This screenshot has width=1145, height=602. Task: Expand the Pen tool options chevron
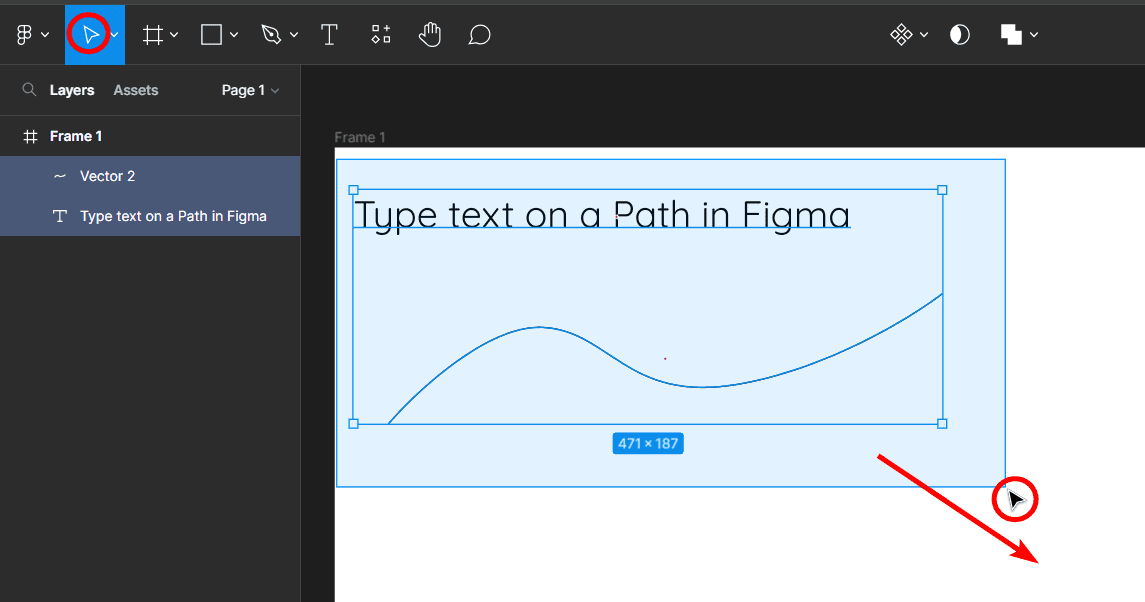(x=294, y=34)
